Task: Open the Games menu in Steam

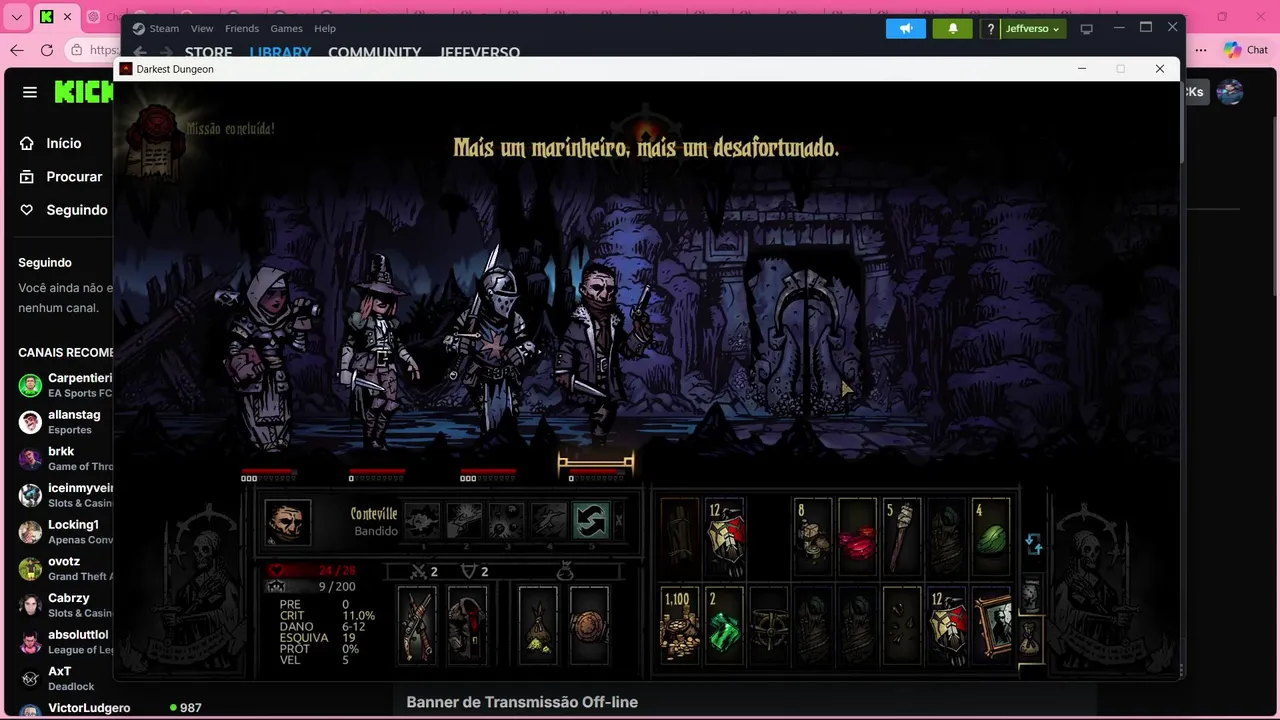Action: point(286,28)
